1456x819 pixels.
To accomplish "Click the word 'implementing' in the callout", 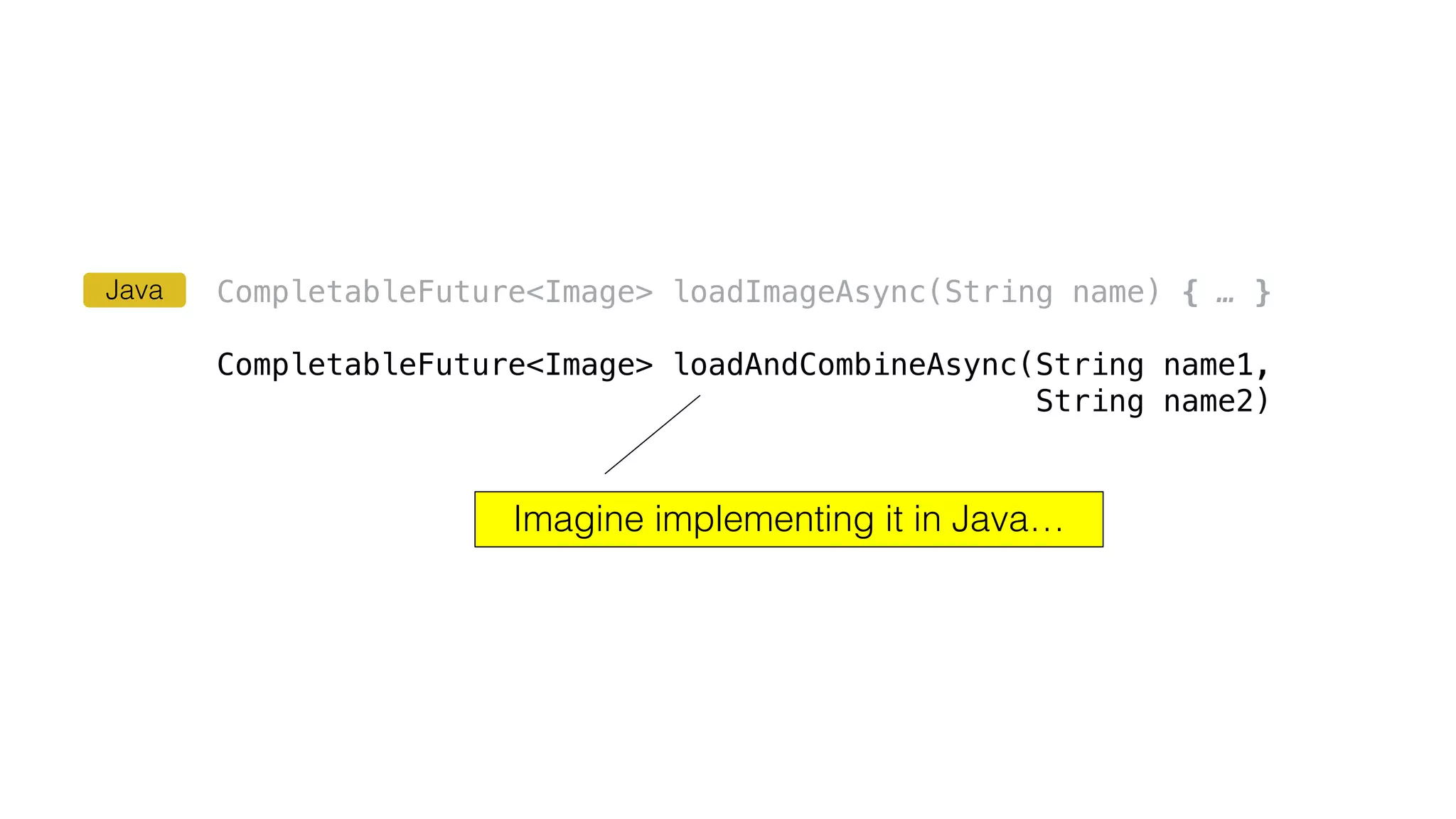I will pyautogui.click(x=764, y=519).
